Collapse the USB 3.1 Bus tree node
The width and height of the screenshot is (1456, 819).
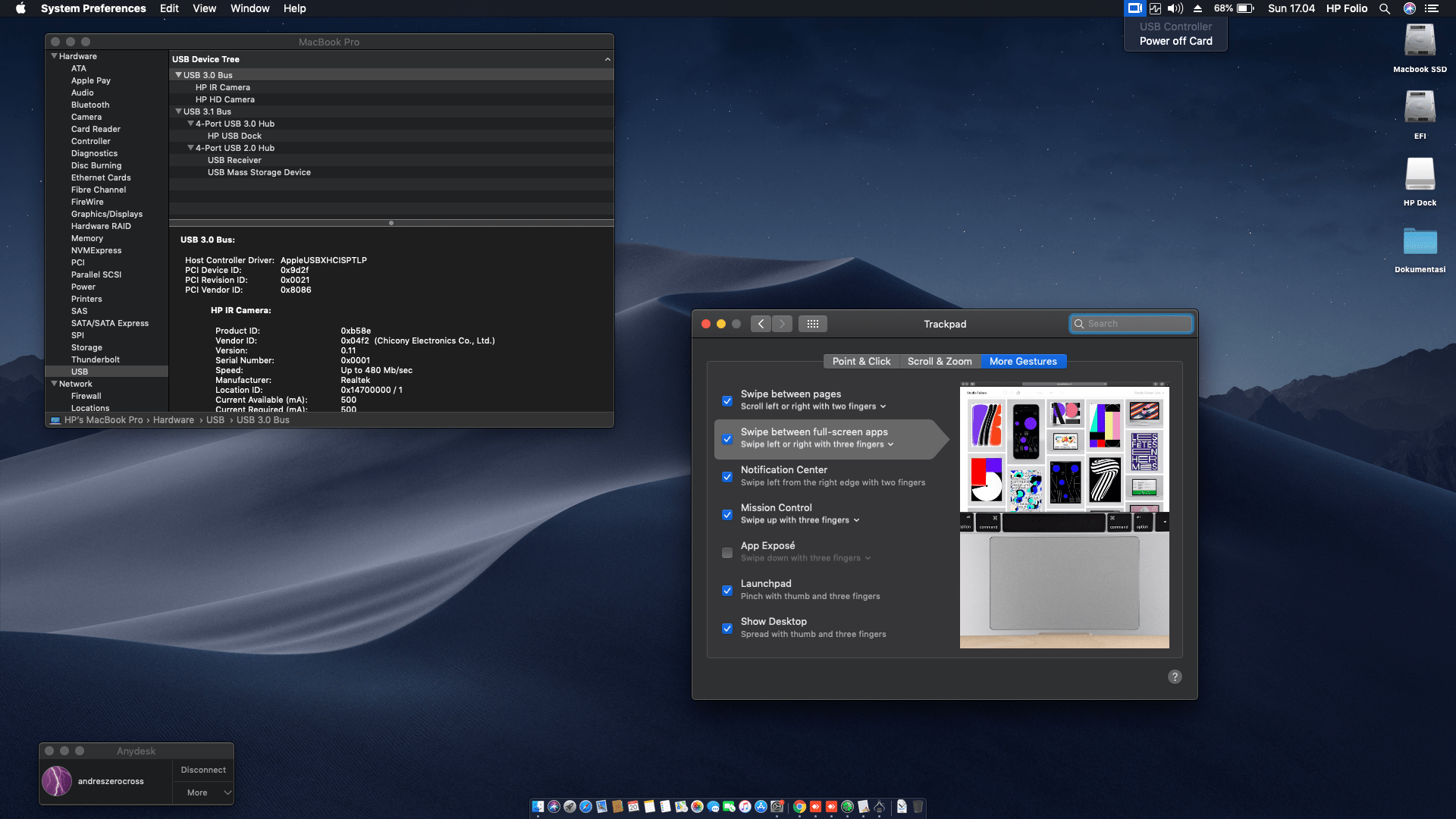point(178,111)
